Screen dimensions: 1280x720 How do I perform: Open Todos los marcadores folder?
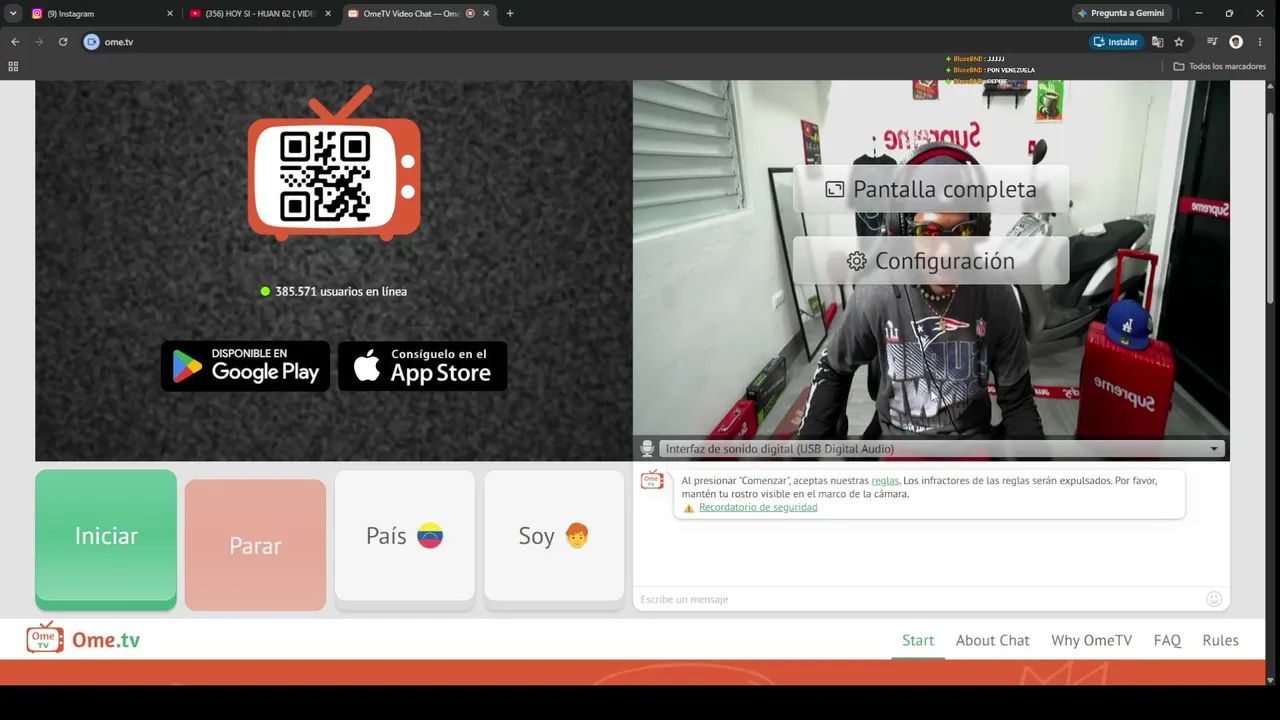pos(1220,66)
